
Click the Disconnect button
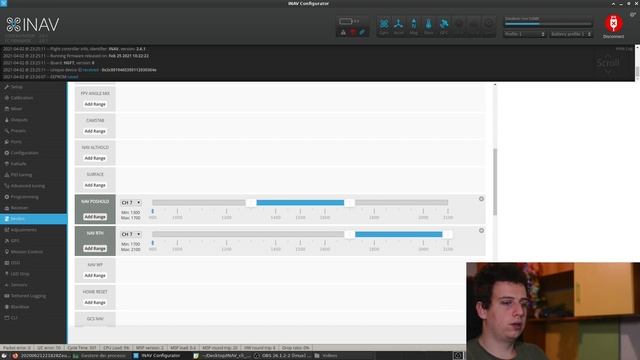click(613, 27)
